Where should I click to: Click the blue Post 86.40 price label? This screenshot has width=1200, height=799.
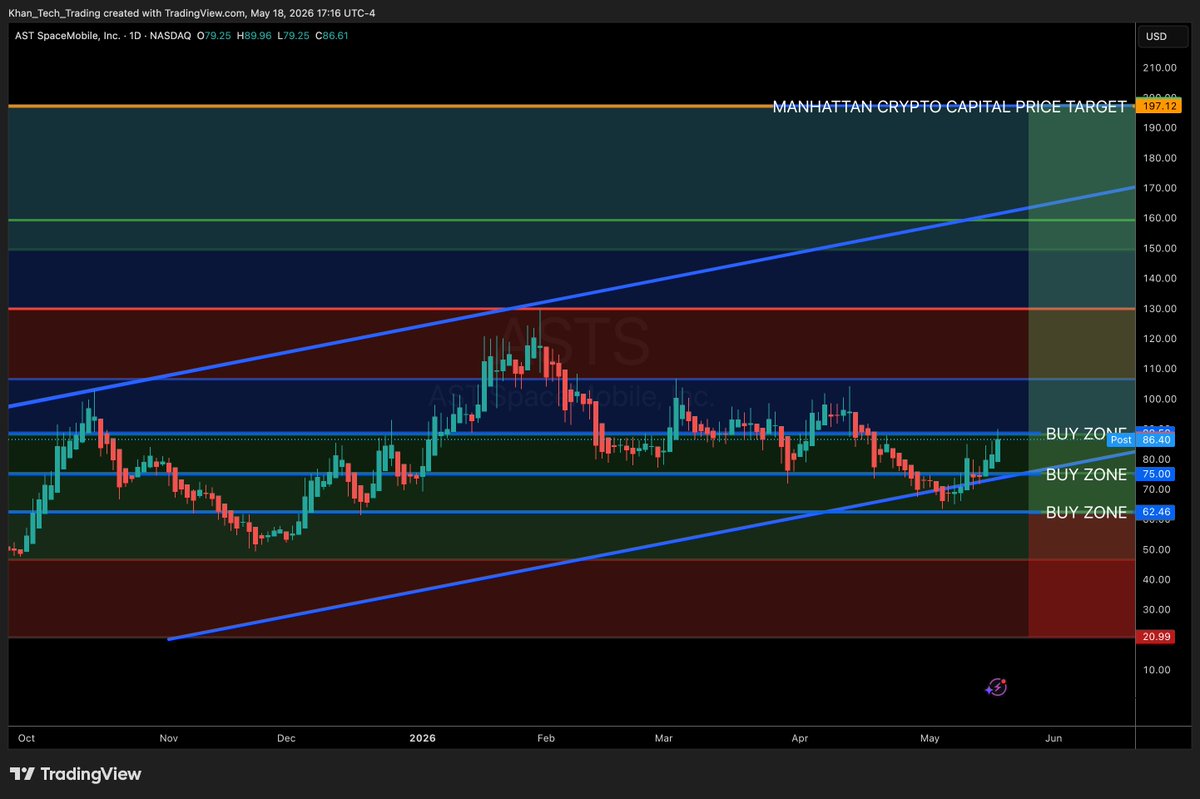click(1140, 439)
